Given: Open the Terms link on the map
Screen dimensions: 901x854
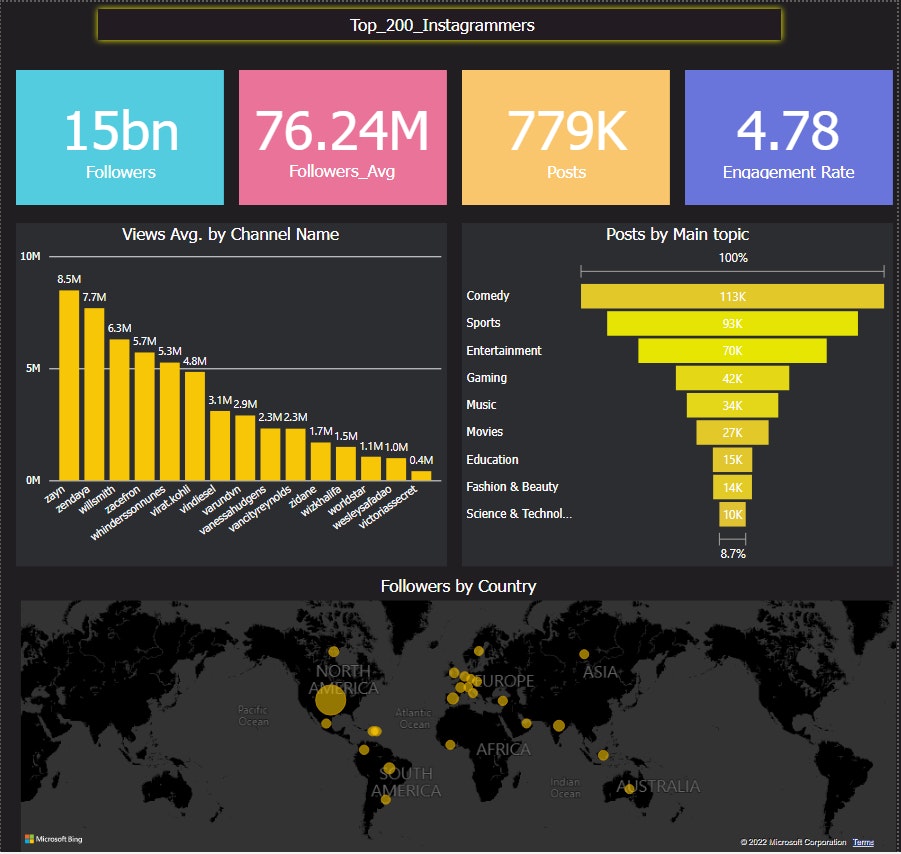Looking at the screenshot, I should pyautogui.click(x=862, y=843).
